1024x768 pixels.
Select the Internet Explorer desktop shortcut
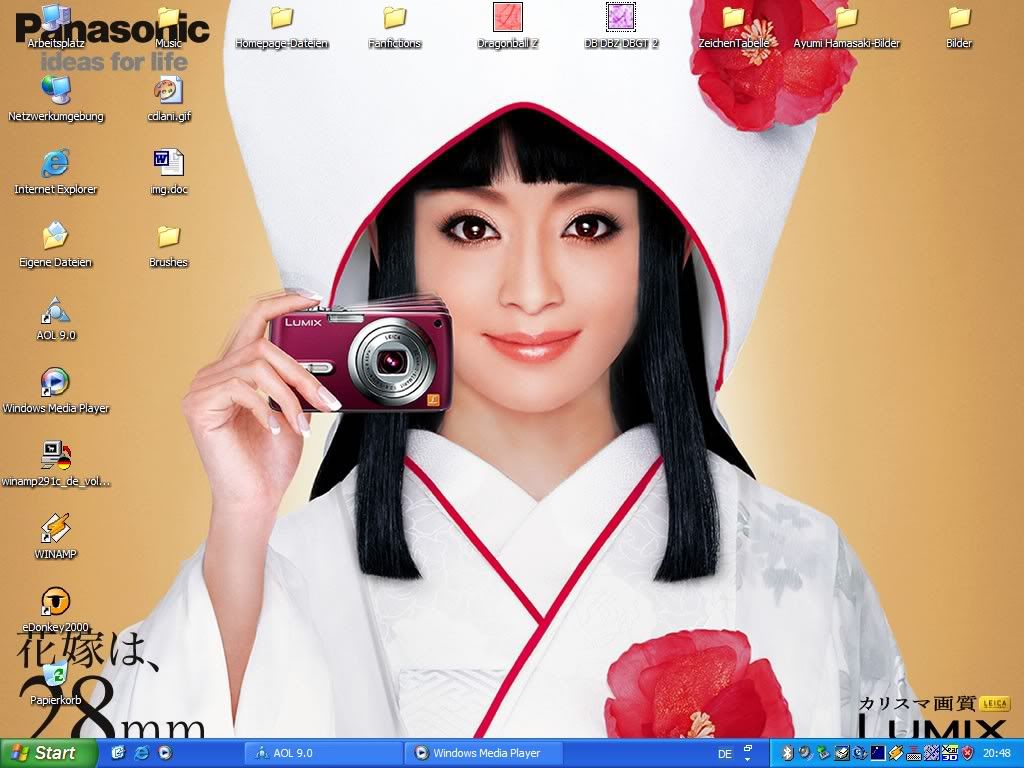(x=56, y=172)
